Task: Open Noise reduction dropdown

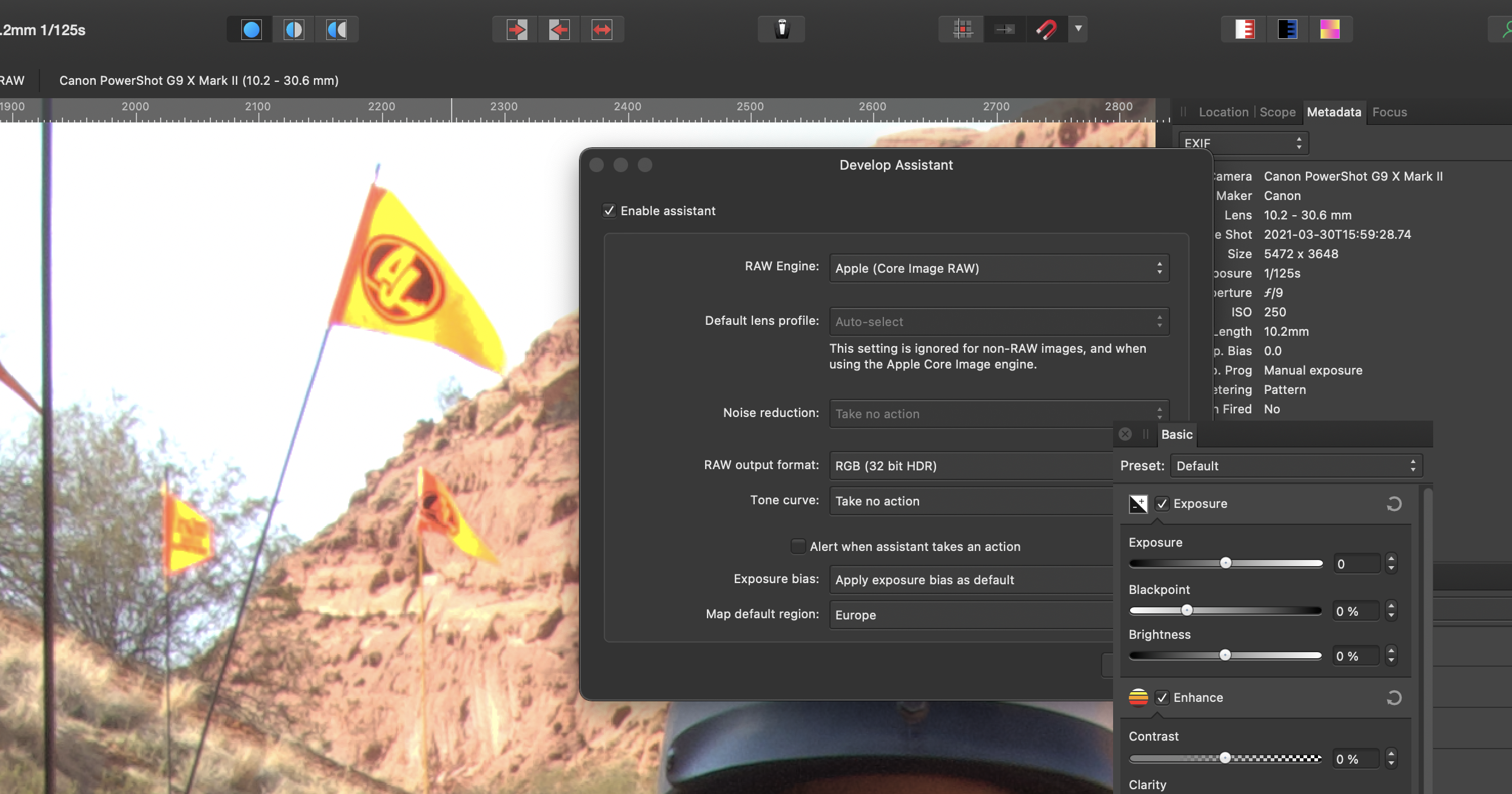Action: coord(999,413)
